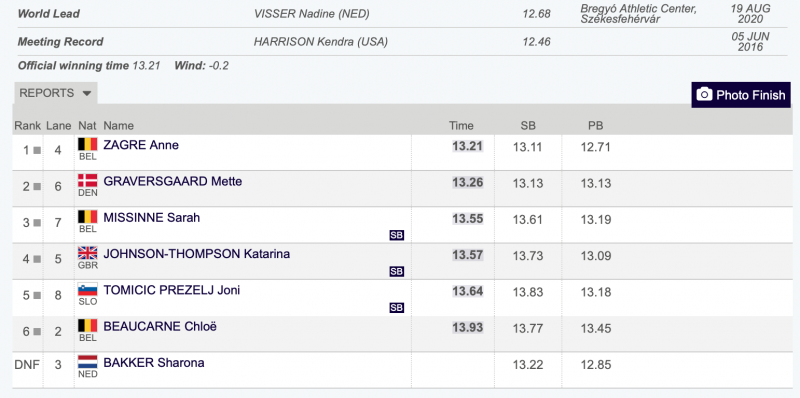Open the Photo Finish camera button
Screen dimensions: 800x398
point(741,95)
